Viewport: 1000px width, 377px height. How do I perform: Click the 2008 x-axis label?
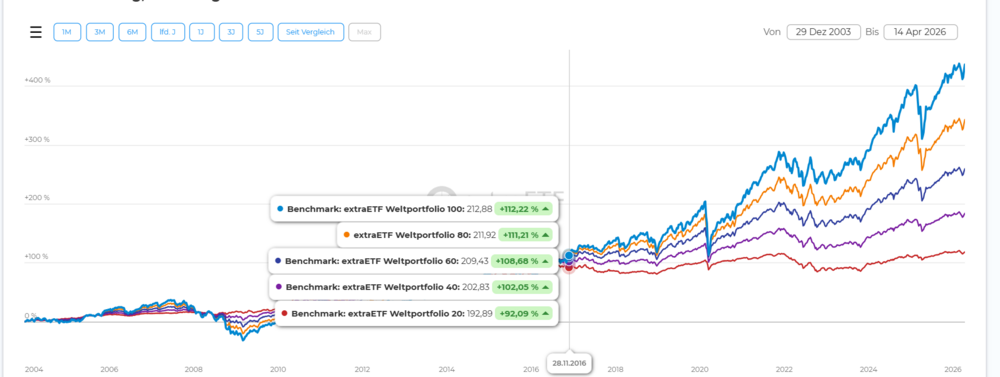(194, 369)
